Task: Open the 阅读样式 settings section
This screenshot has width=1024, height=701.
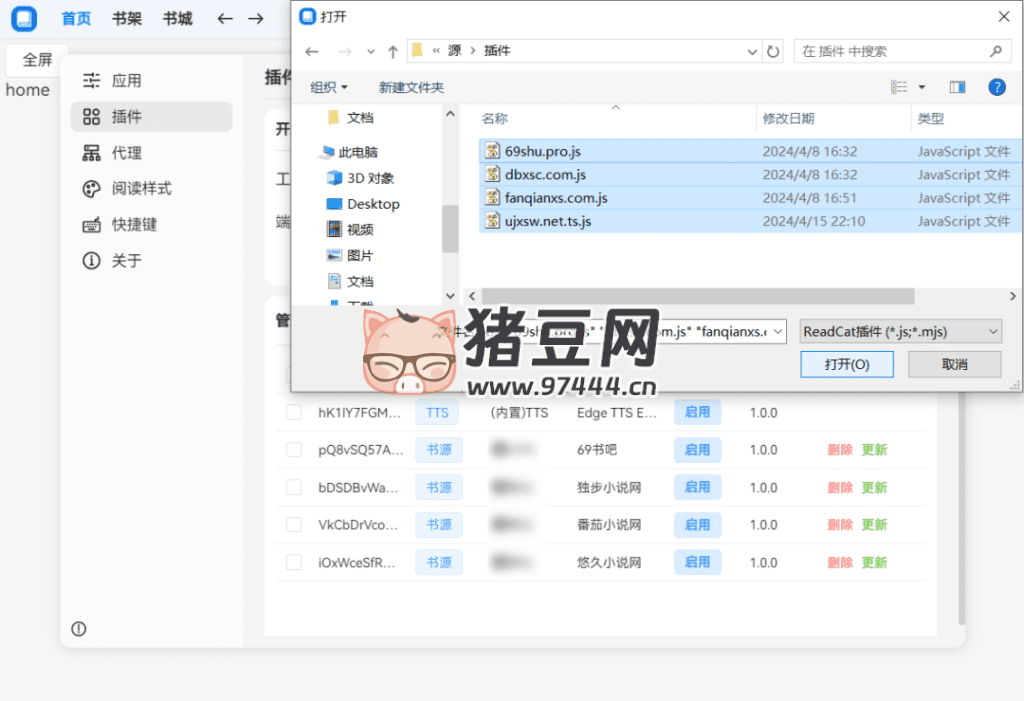Action: coord(141,189)
